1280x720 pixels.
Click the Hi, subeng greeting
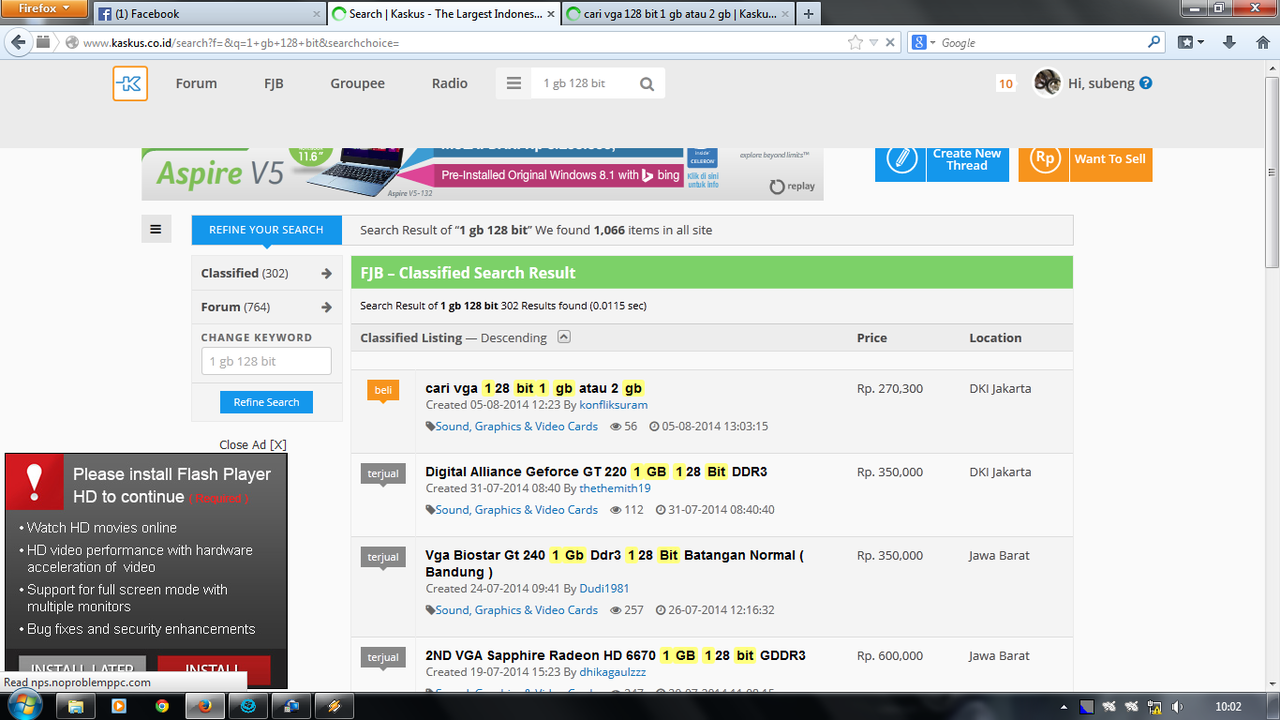click(x=1101, y=84)
